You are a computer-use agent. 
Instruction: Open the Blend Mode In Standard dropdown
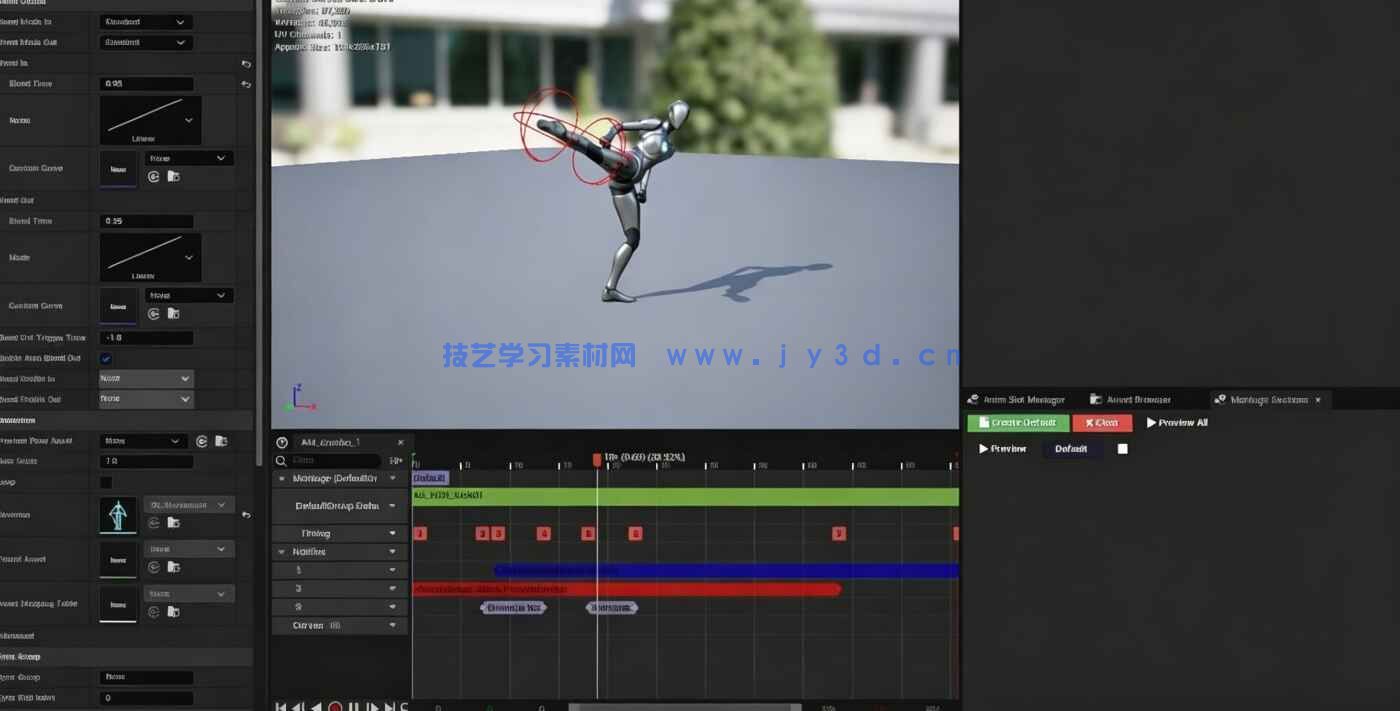click(x=145, y=21)
